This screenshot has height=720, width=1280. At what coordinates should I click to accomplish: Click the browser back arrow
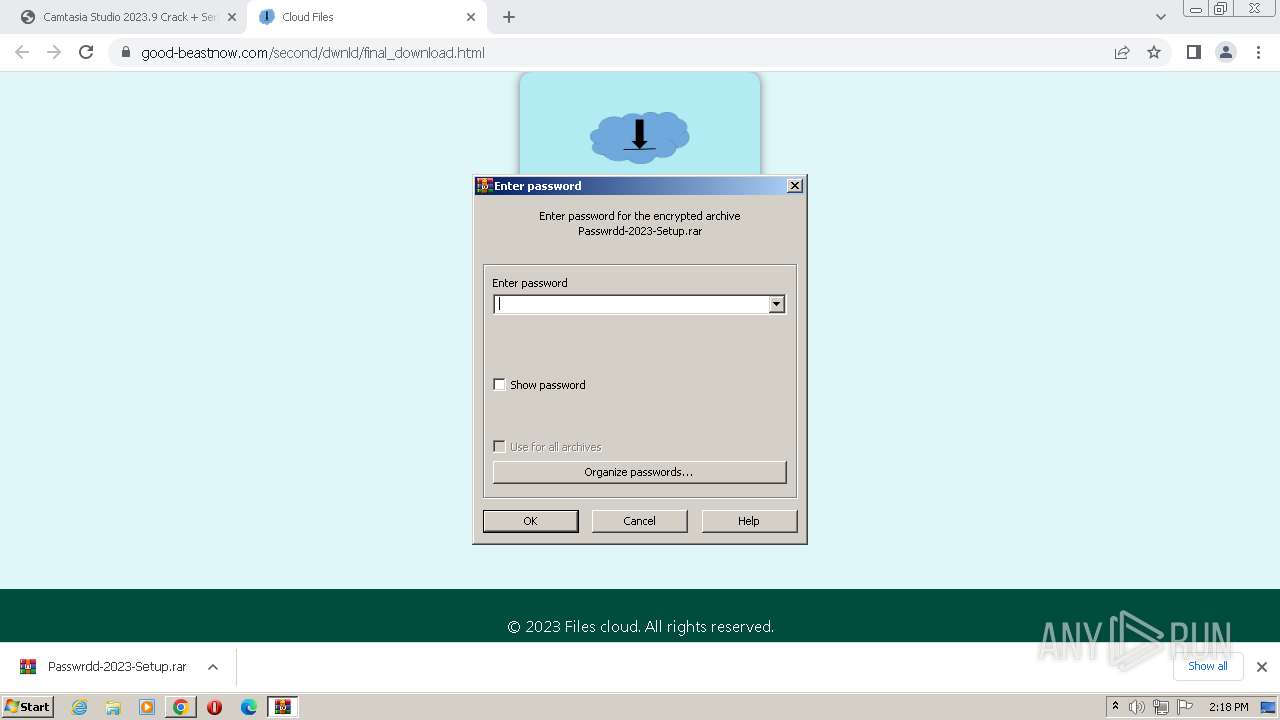(x=22, y=52)
